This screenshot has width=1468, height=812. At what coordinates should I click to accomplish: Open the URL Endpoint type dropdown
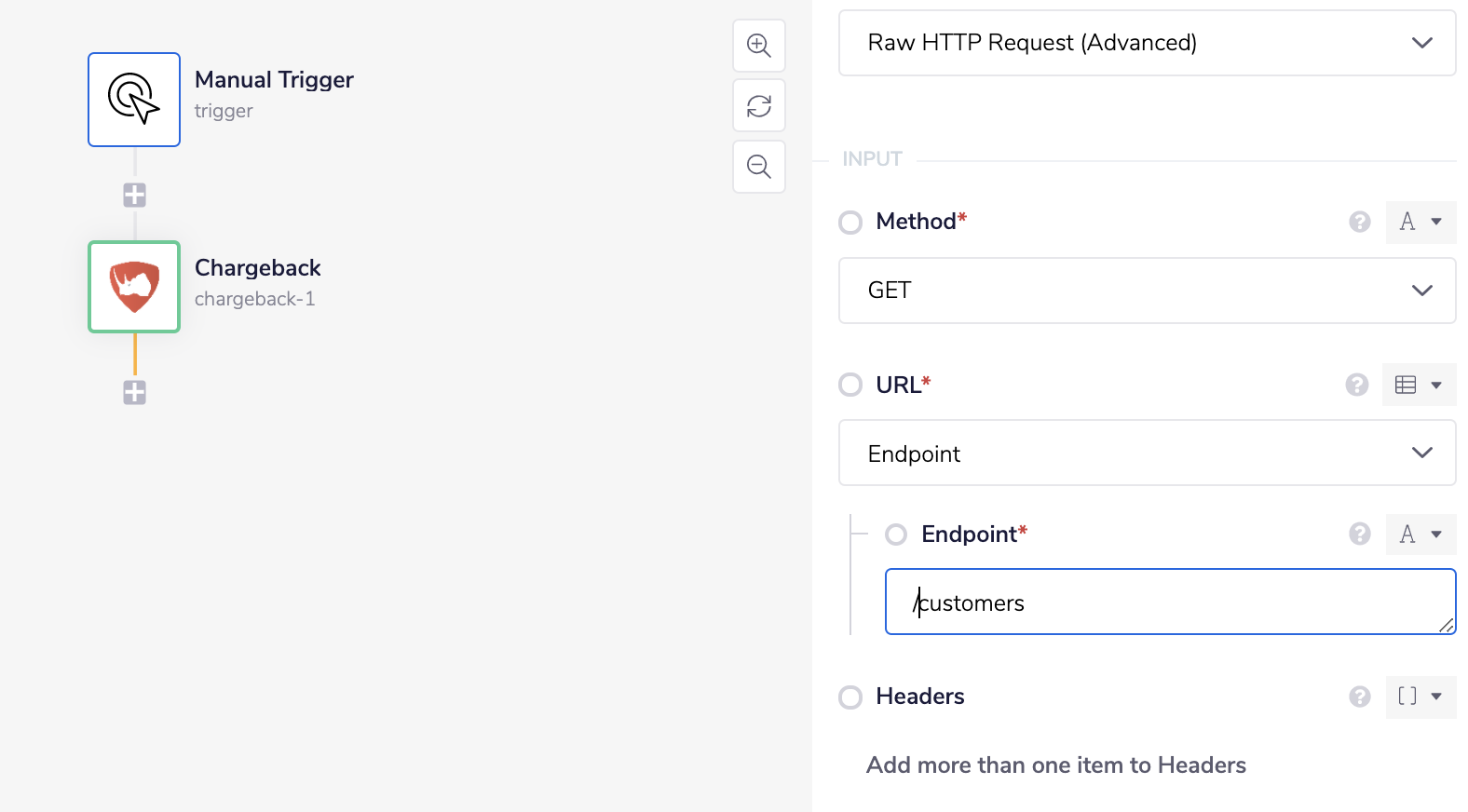tap(1147, 453)
